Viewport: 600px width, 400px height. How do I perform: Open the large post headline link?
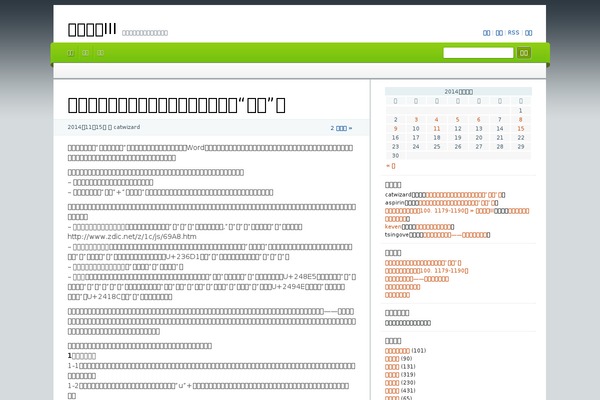tap(176, 105)
